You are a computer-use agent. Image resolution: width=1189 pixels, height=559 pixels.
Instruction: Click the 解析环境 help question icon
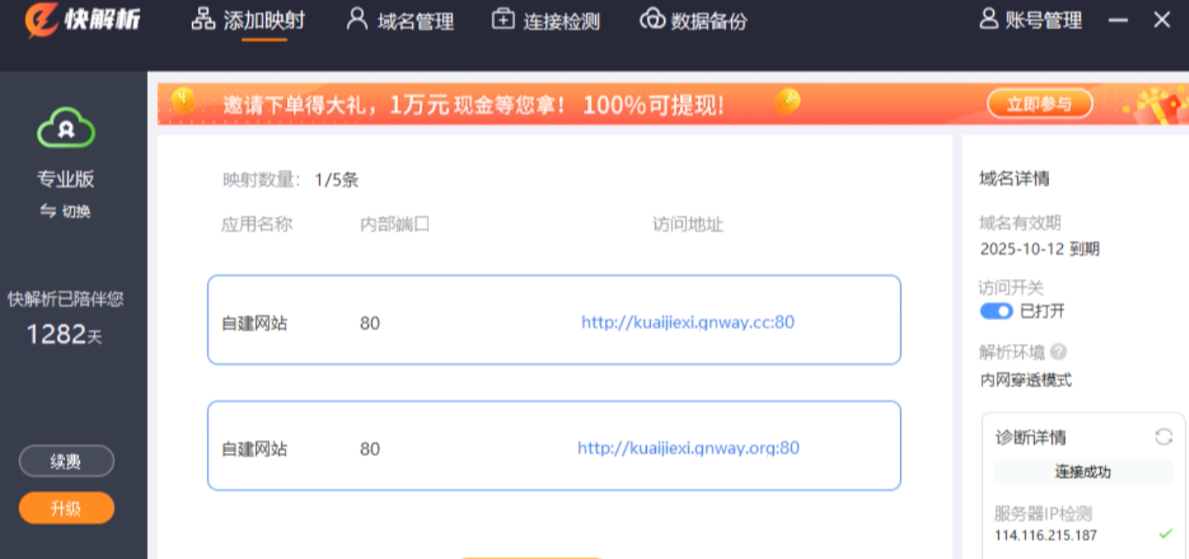click(x=1059, y=353)
